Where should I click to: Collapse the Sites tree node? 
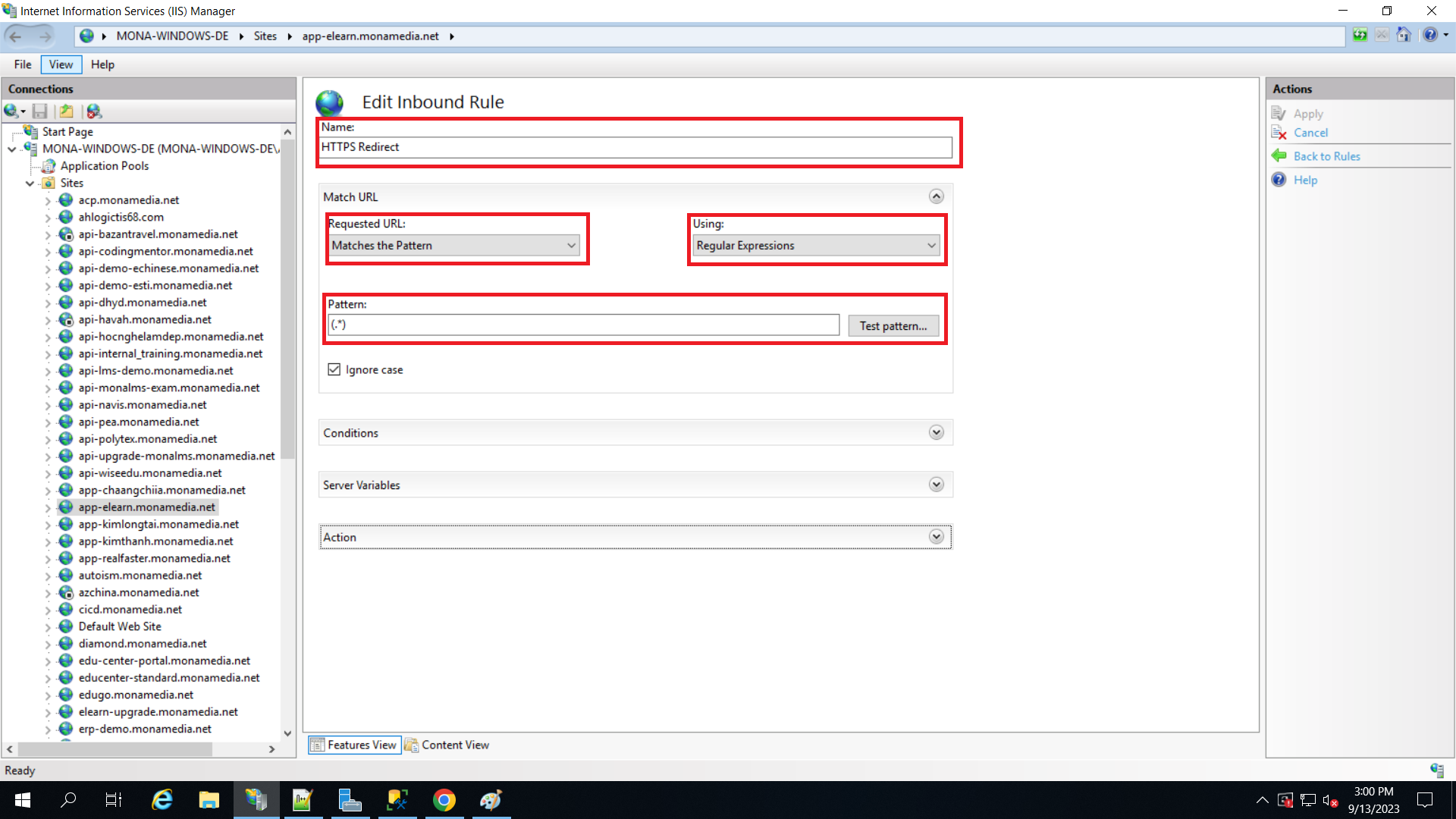click(30, 184)
